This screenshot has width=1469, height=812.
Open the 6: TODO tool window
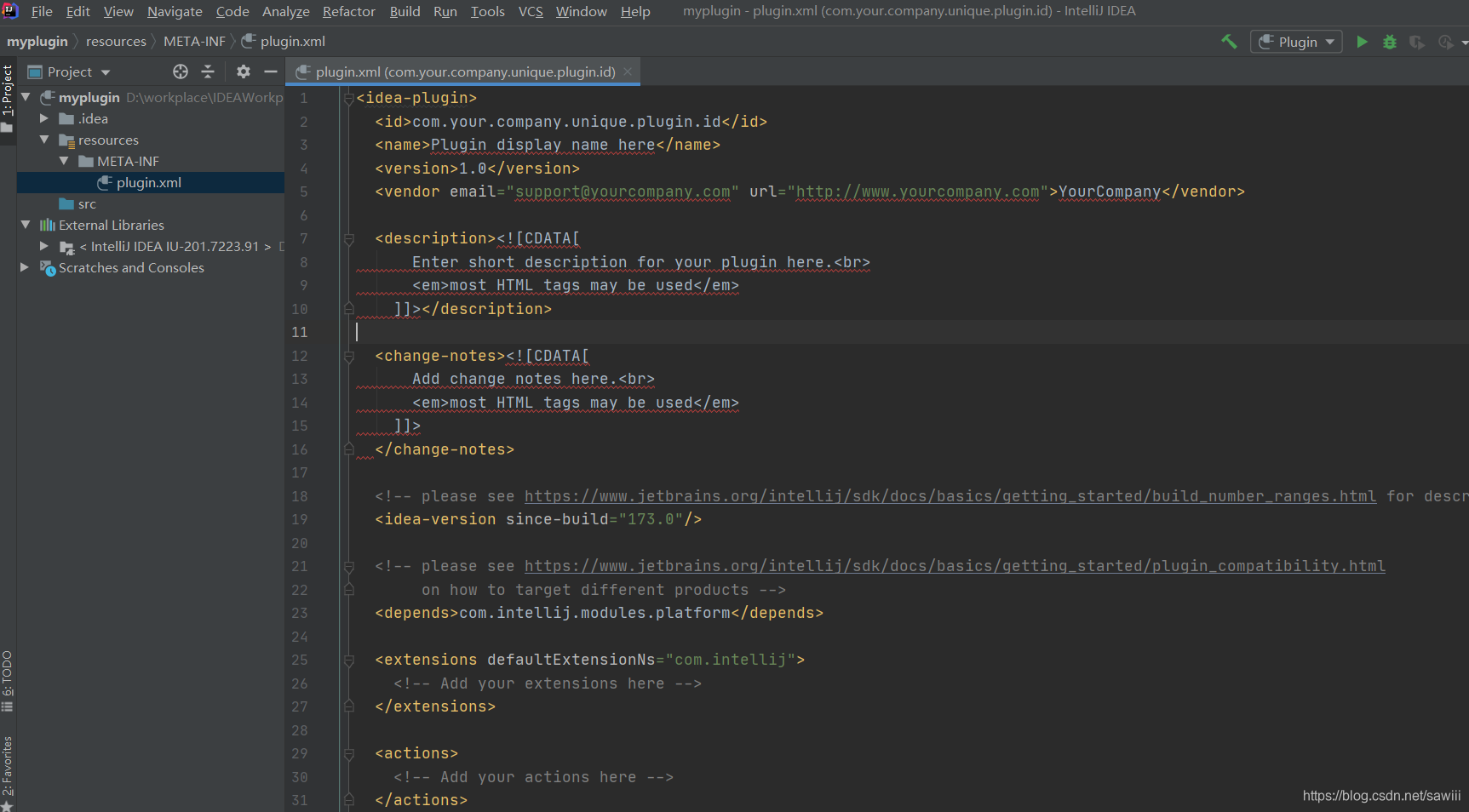click(8, 681)
